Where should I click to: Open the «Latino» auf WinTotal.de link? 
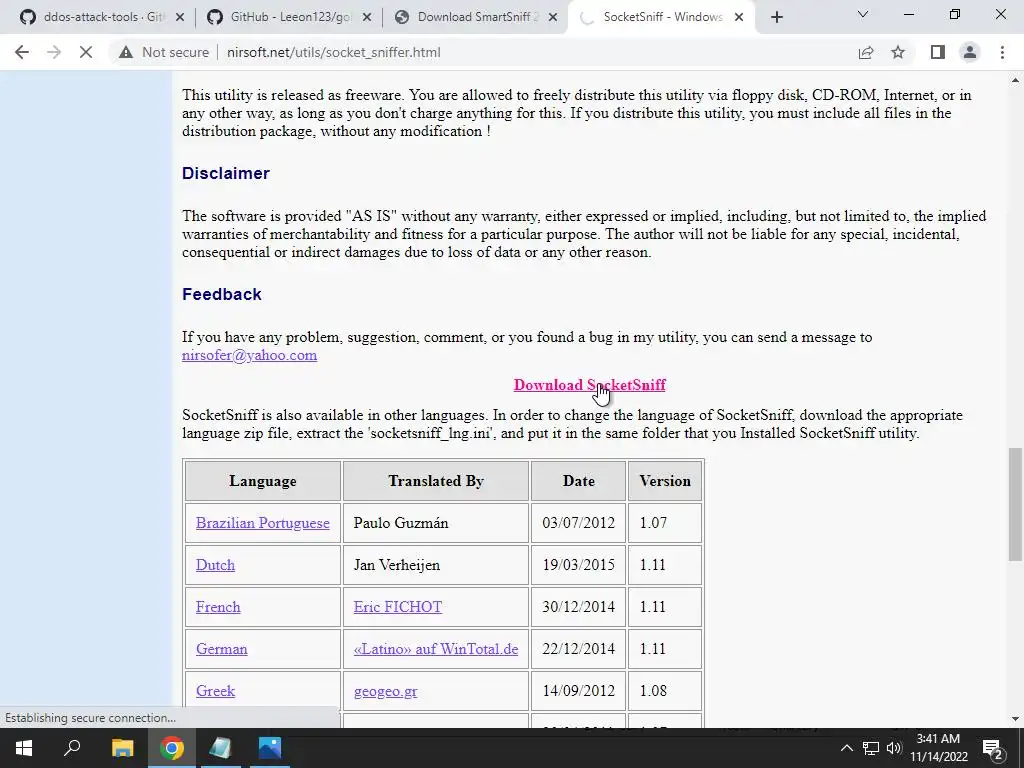click(436, 648)
